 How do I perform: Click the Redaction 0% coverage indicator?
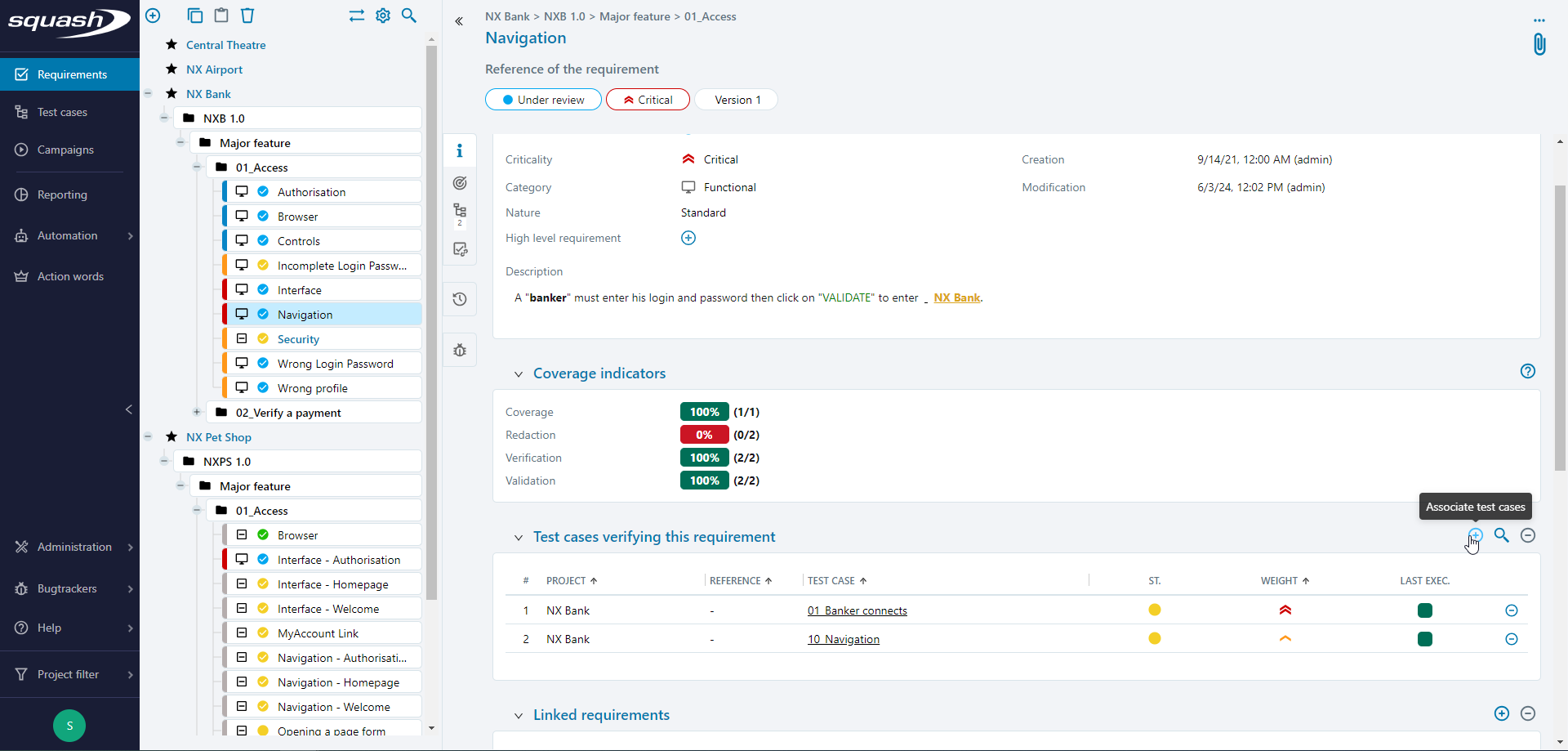(x=704, y=435)
